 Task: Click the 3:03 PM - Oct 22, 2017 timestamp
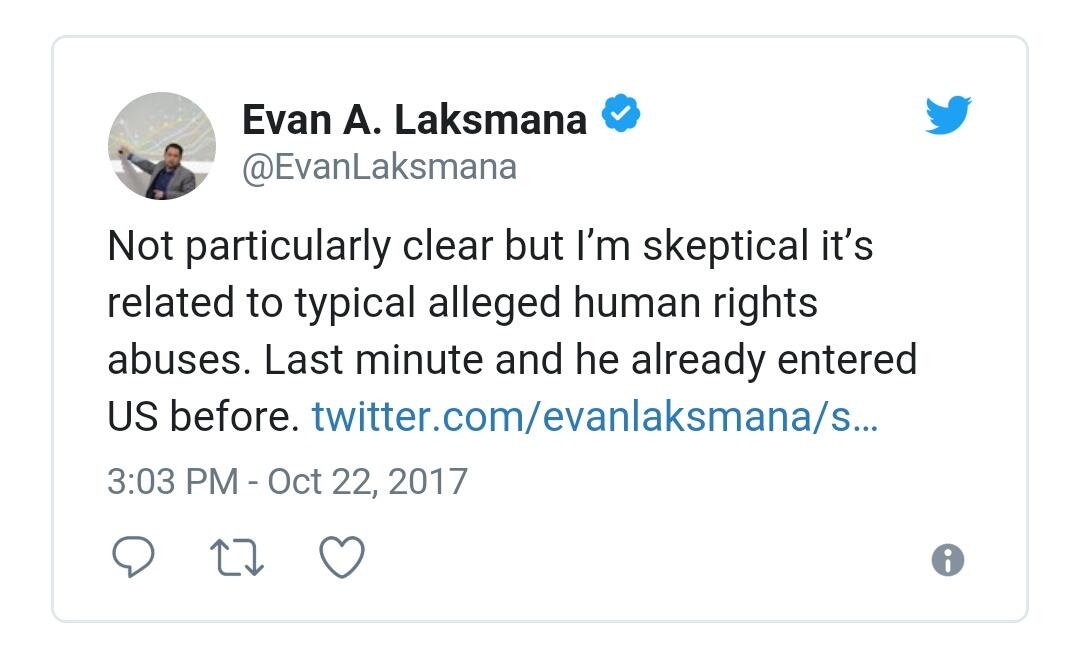pos(288,481)
